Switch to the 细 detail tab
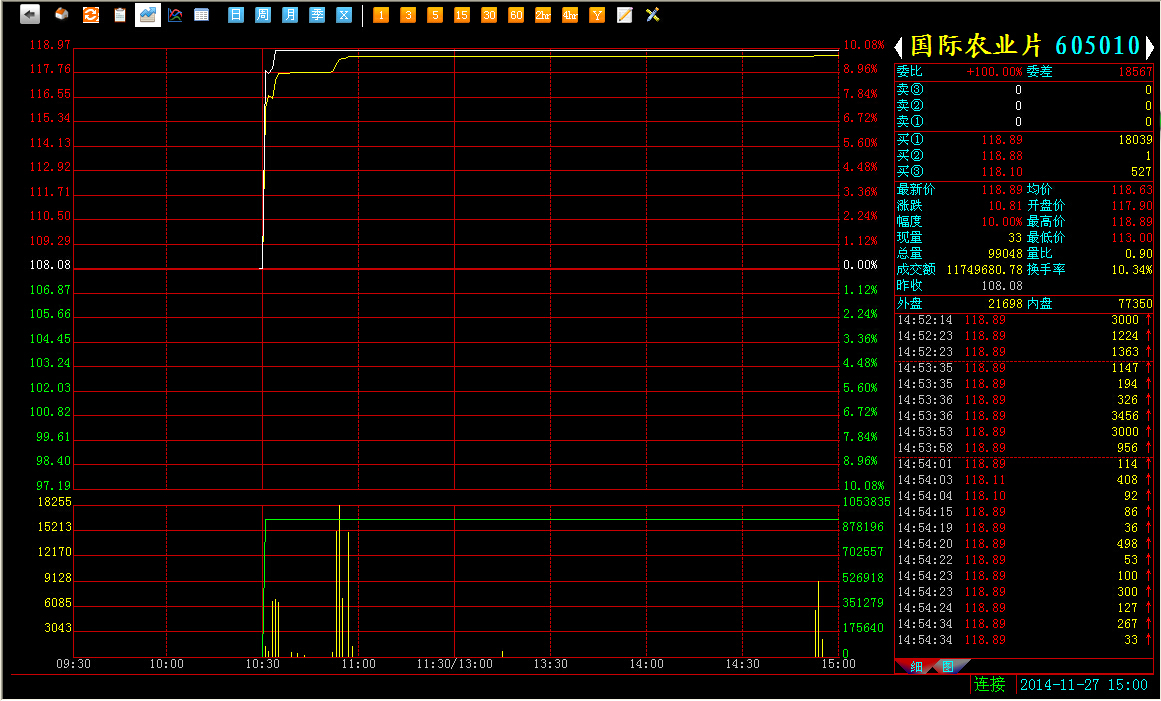 916,667
